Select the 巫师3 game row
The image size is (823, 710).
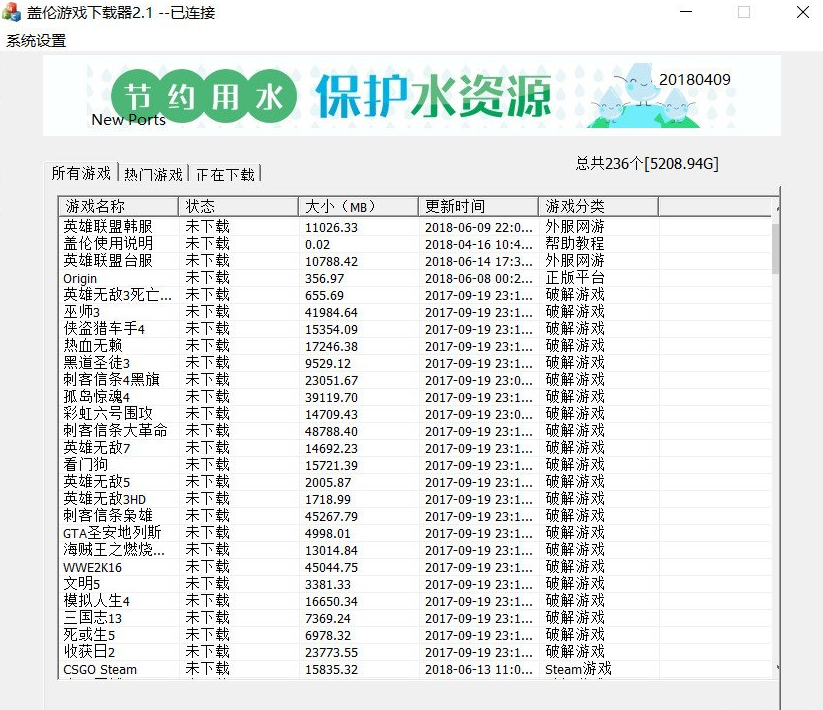(415, 312)
